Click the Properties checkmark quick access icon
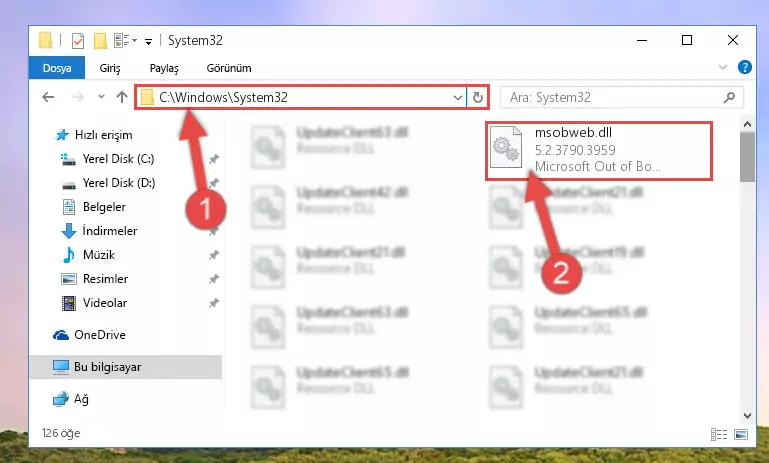 click(x=77, y=41)
